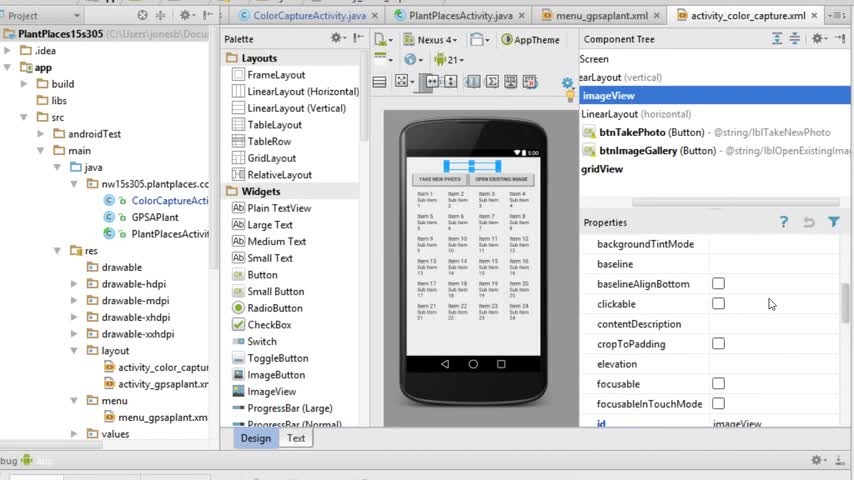
Task: Toggle focusableInTouchMode checkbox
Action: click(x=718, y=404)
